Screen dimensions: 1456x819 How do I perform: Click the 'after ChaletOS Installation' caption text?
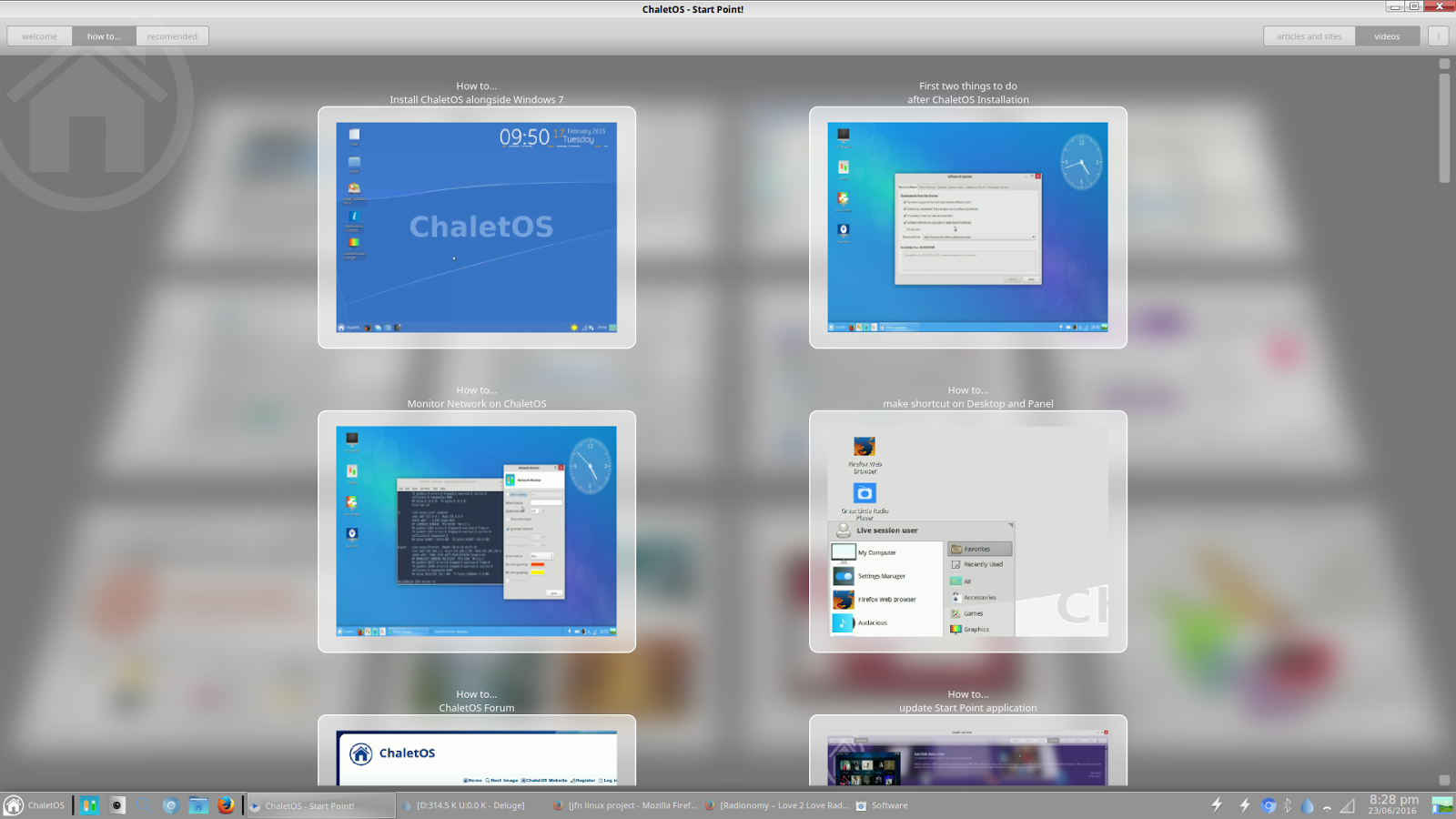point(968,100)
